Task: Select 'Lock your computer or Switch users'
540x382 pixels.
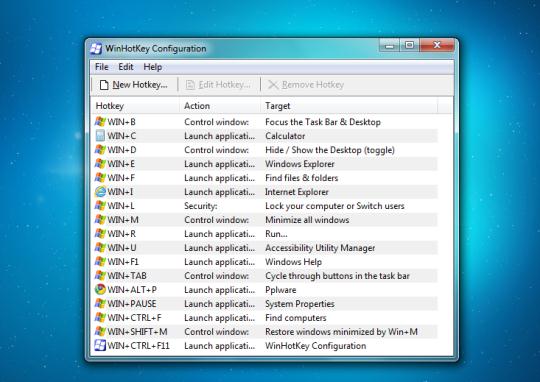Action: click(334, 206)
